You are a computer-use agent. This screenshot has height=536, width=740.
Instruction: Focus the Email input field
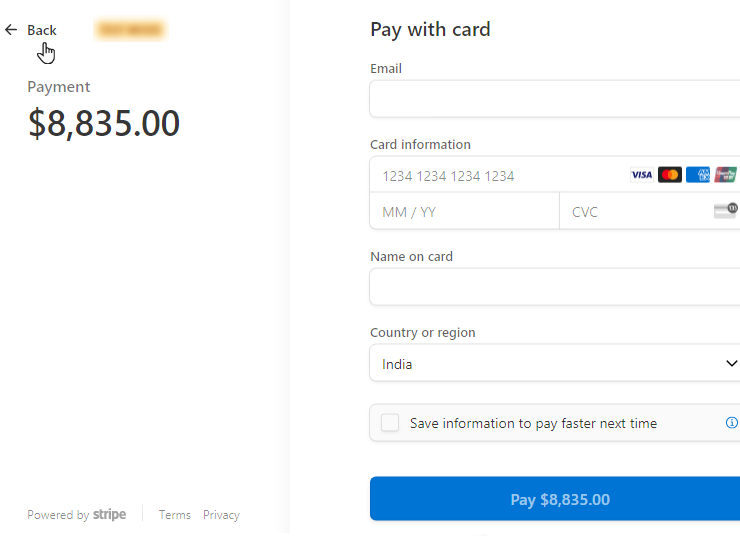[x=555, y=100]
